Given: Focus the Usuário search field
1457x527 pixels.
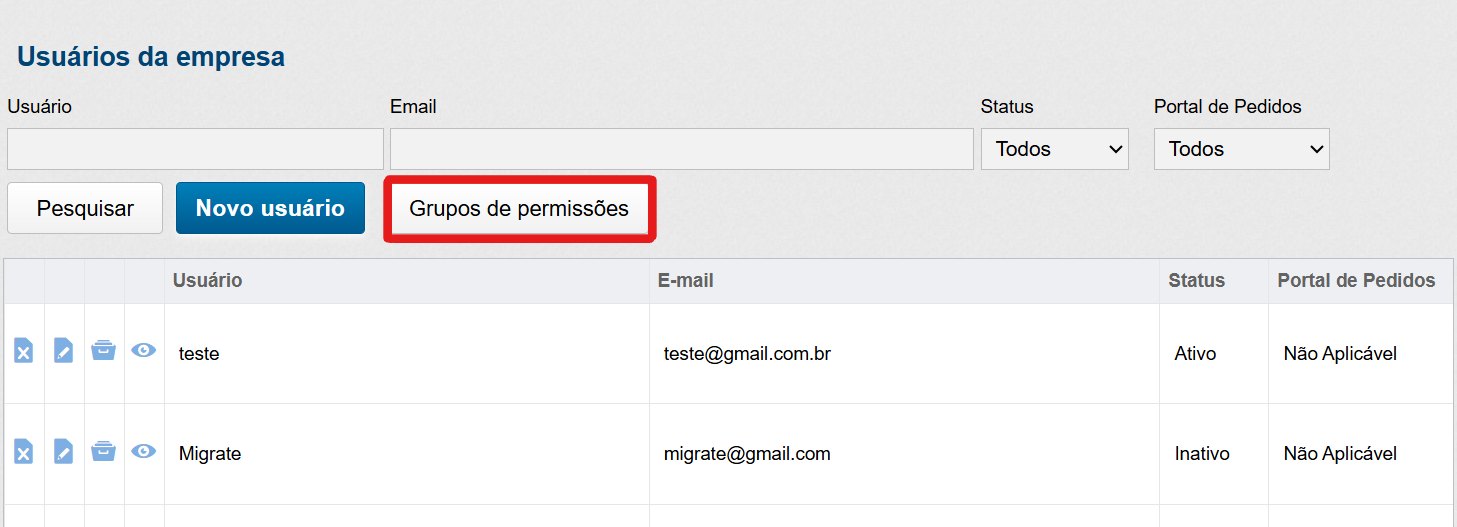Looking at the screenshot, I should click(195, 149).
